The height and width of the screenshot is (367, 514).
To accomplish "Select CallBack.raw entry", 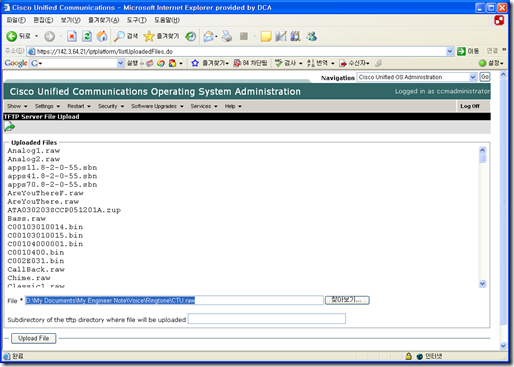I will [36, 269].
